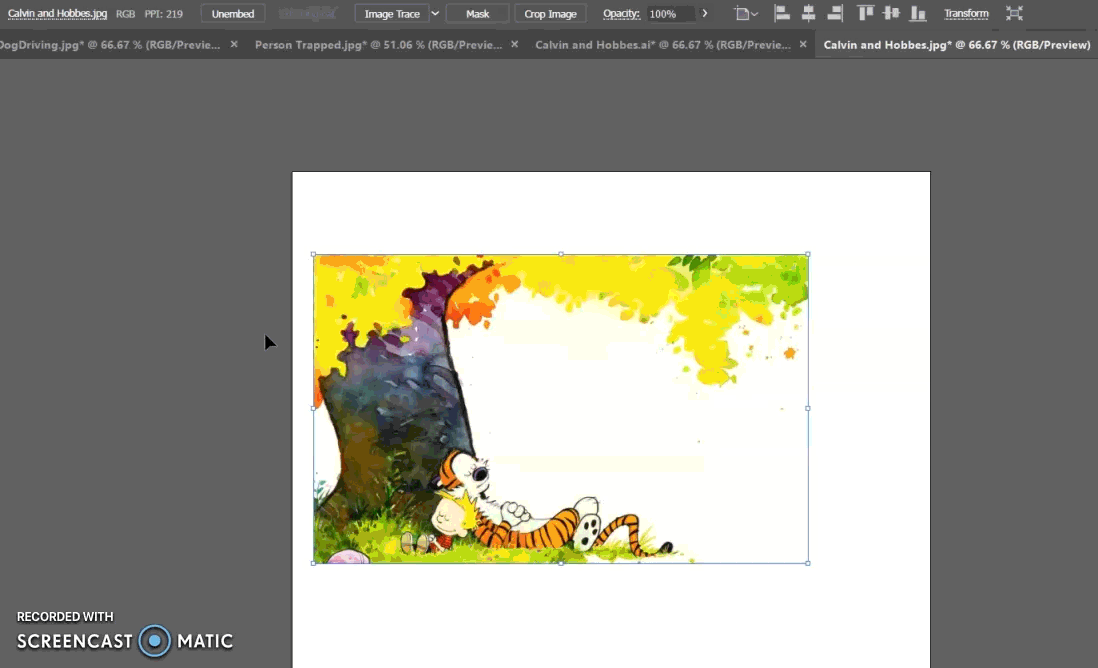Align objects to the horizontal left
Screen dimensions: 1098x668
click(782, 13)
